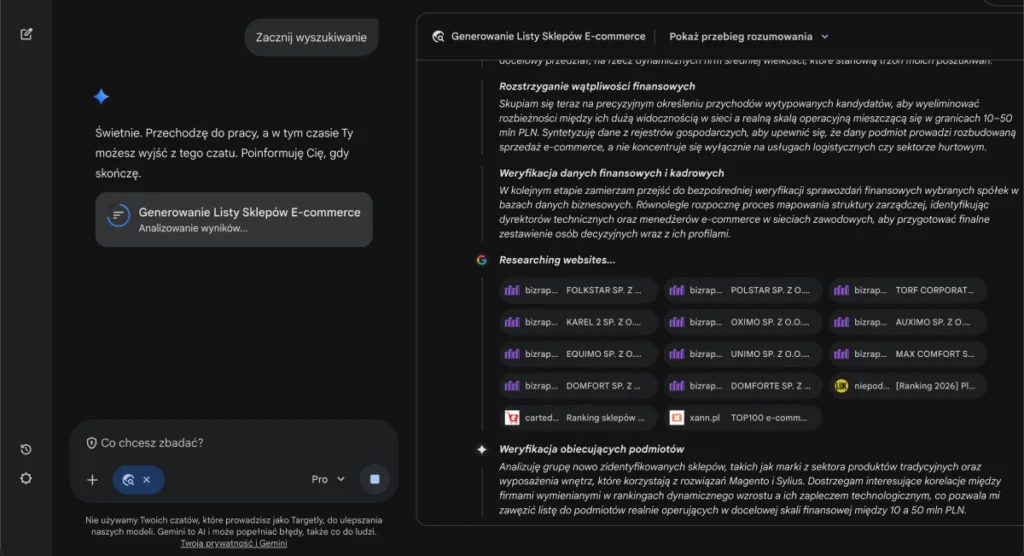Click heading 'Weryfikacja danych finansowych i kadrowych'
Viewport: 1024px width, 556px height.
point(611,173)
